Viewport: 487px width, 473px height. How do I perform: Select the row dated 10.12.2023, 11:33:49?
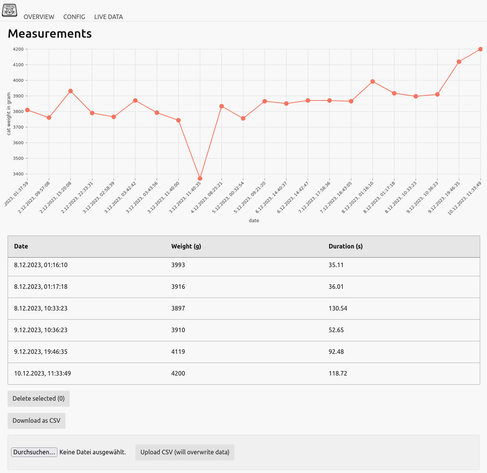(x=244, y=373)
